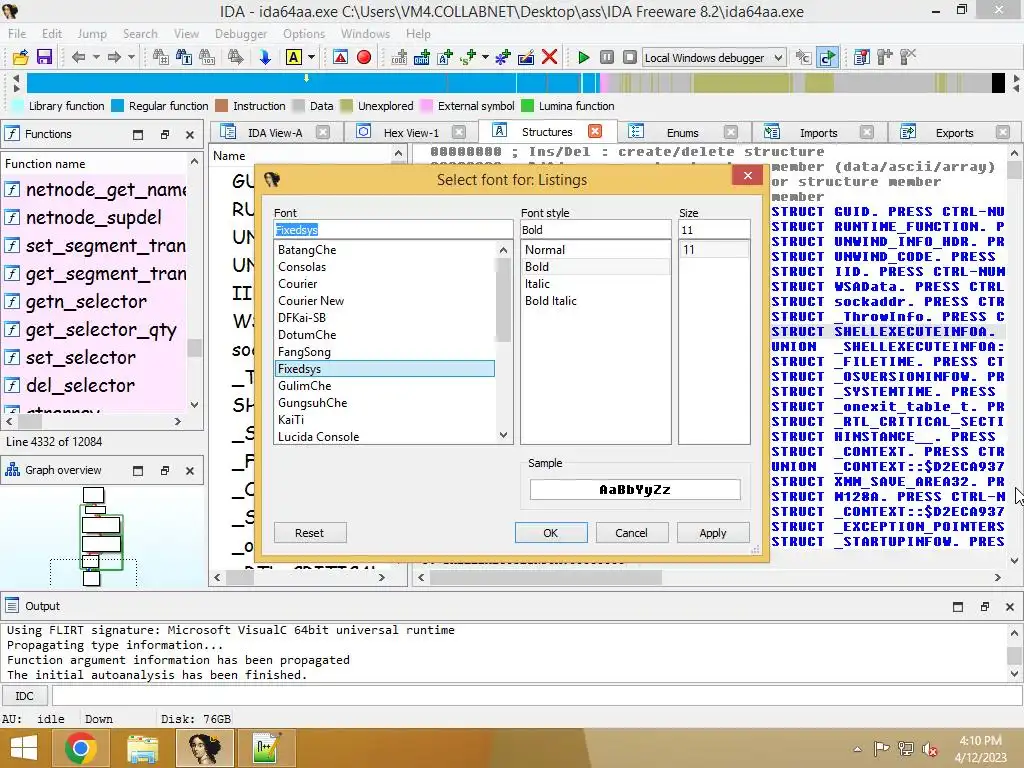
Task: Switch to the Hex View-1 tab
Action: [x=411, y=133]
